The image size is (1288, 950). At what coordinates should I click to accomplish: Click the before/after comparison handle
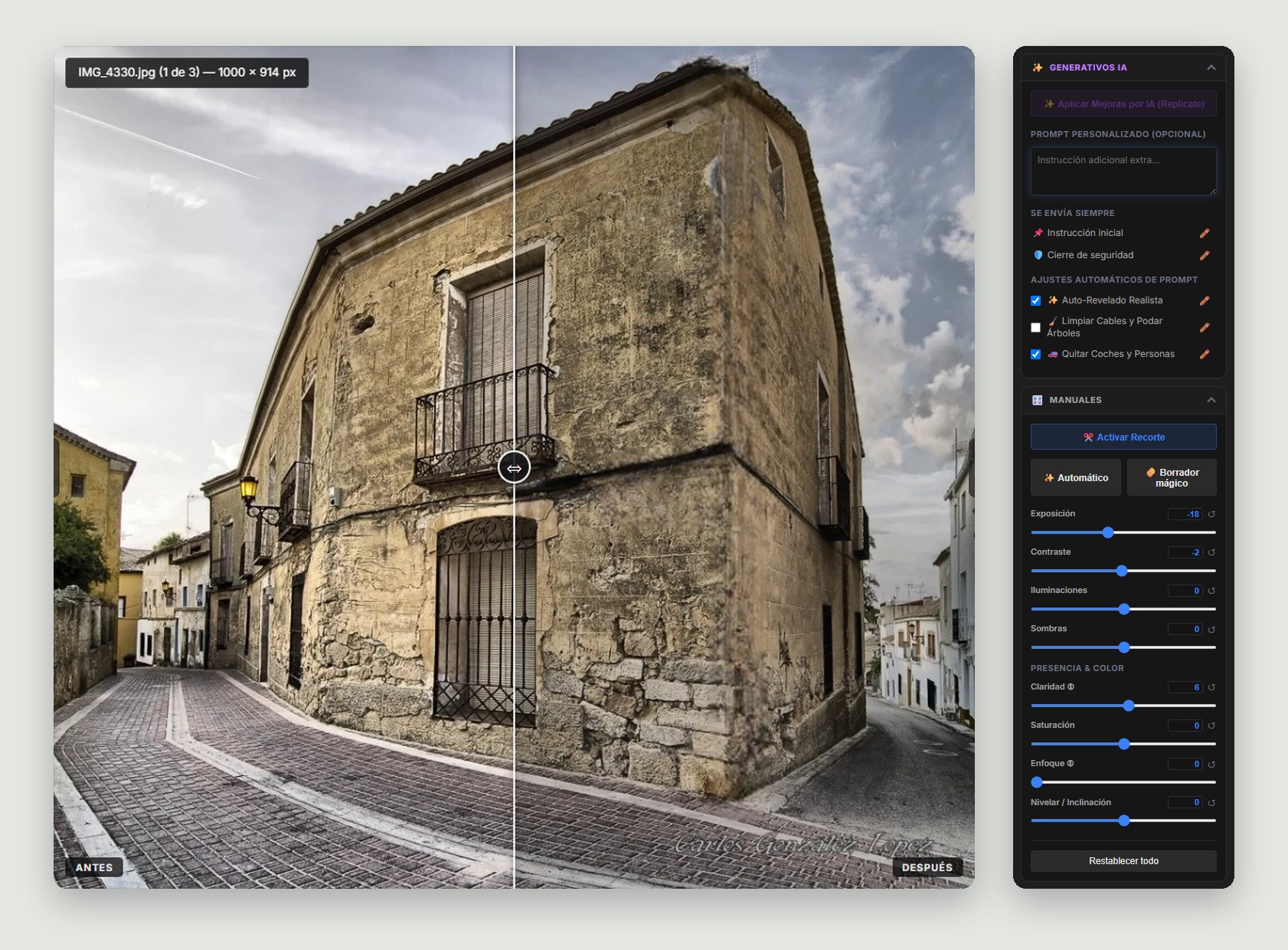[x=514, y=467]
